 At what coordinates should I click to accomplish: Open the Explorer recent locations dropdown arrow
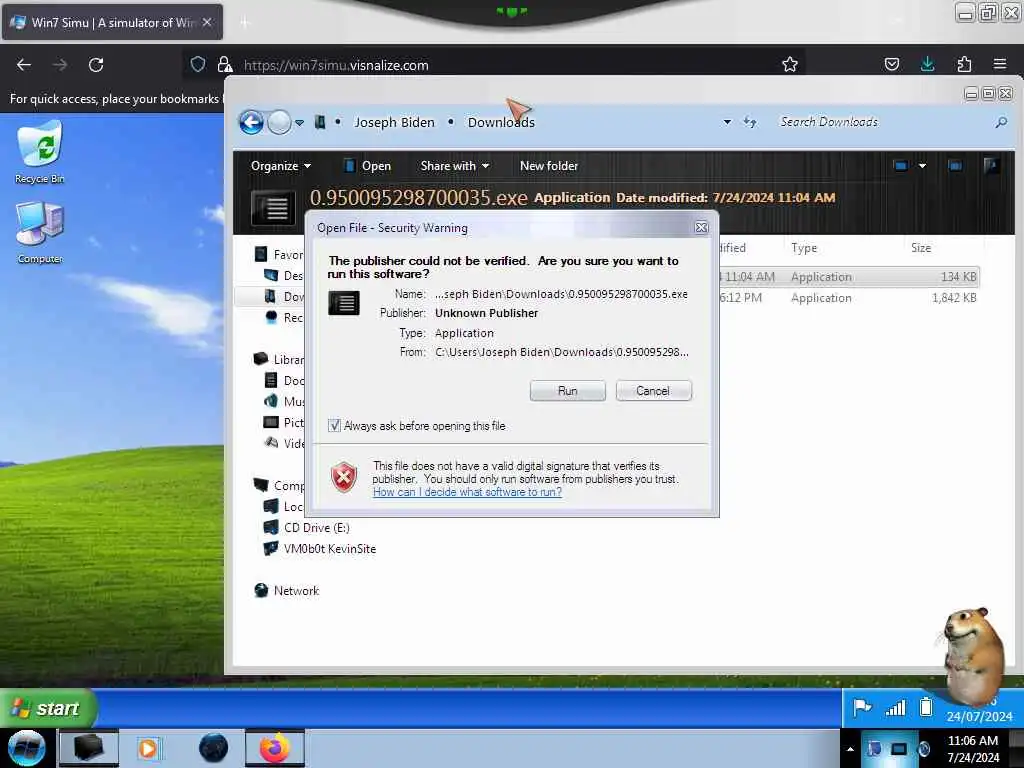coord(299,123)
